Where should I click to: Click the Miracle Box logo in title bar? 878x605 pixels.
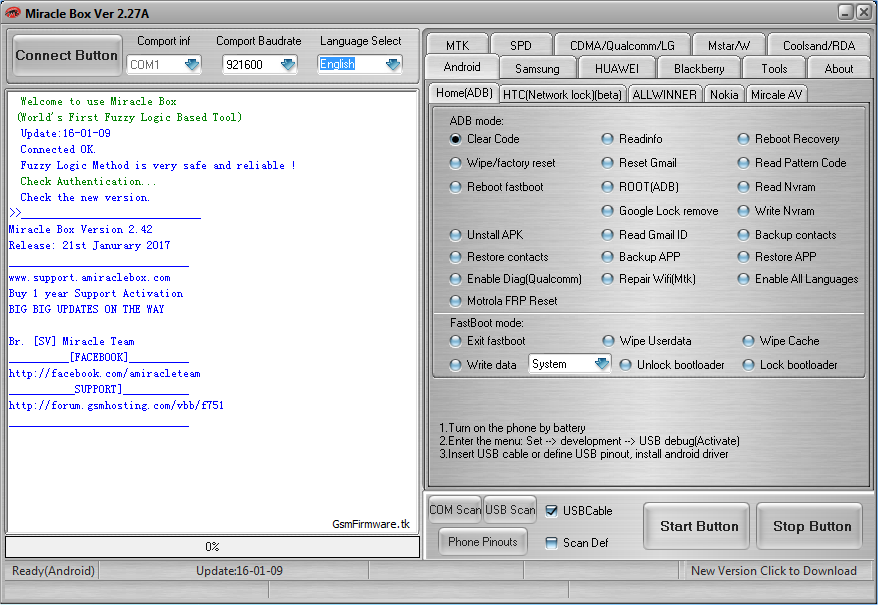[x=12, y=13]
